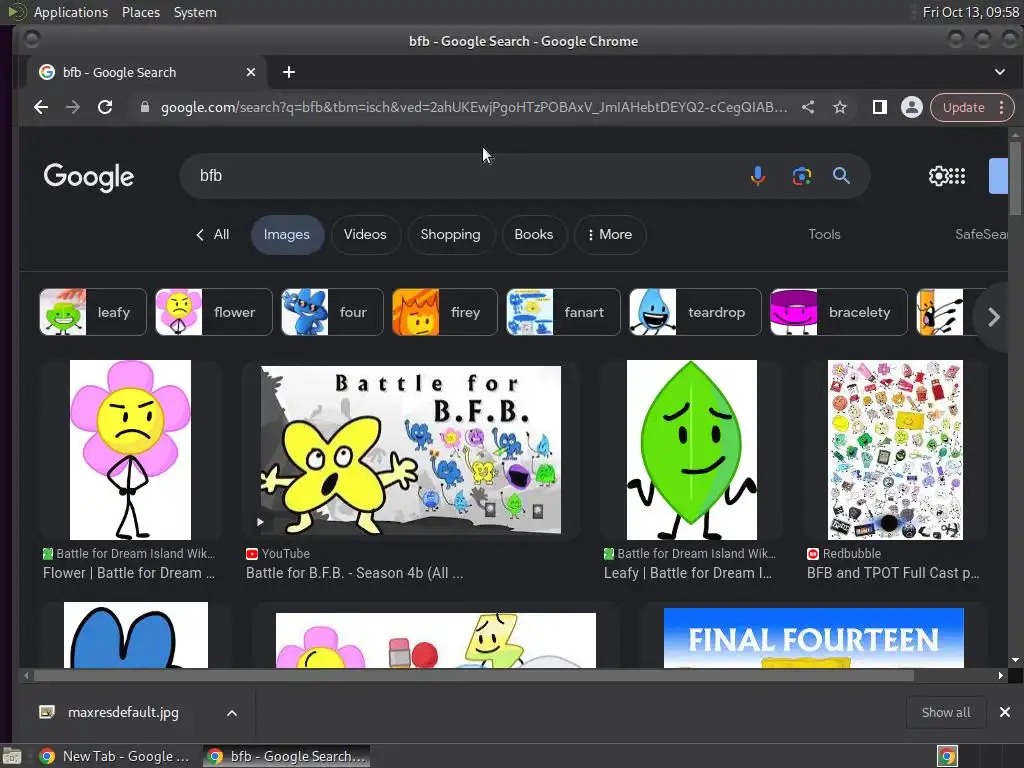
Task: Click the scroll-down arrow of the page scrollbar
Action: [x=1015, y=660]
